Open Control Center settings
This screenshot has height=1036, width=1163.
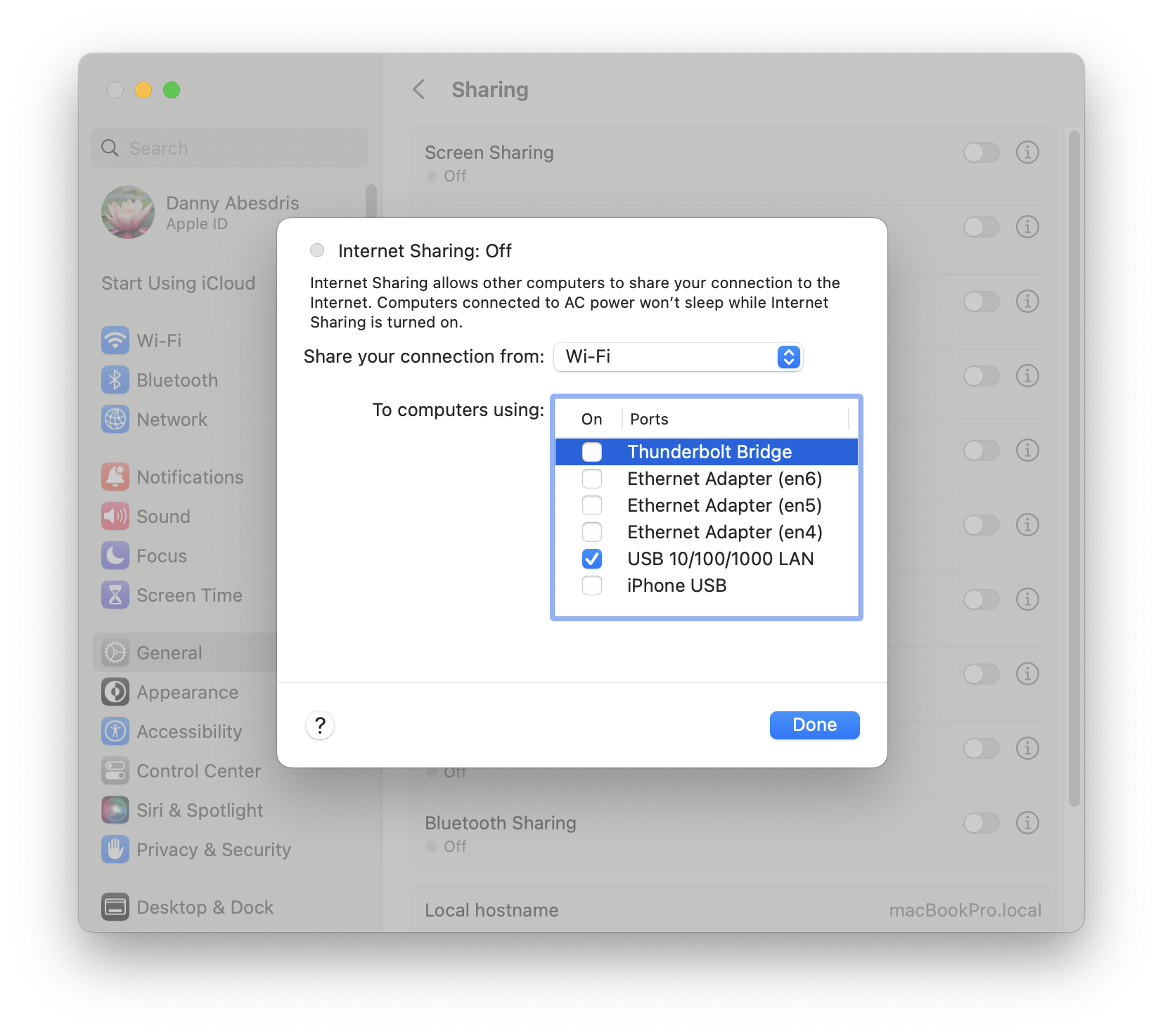(x=181, y=771)
